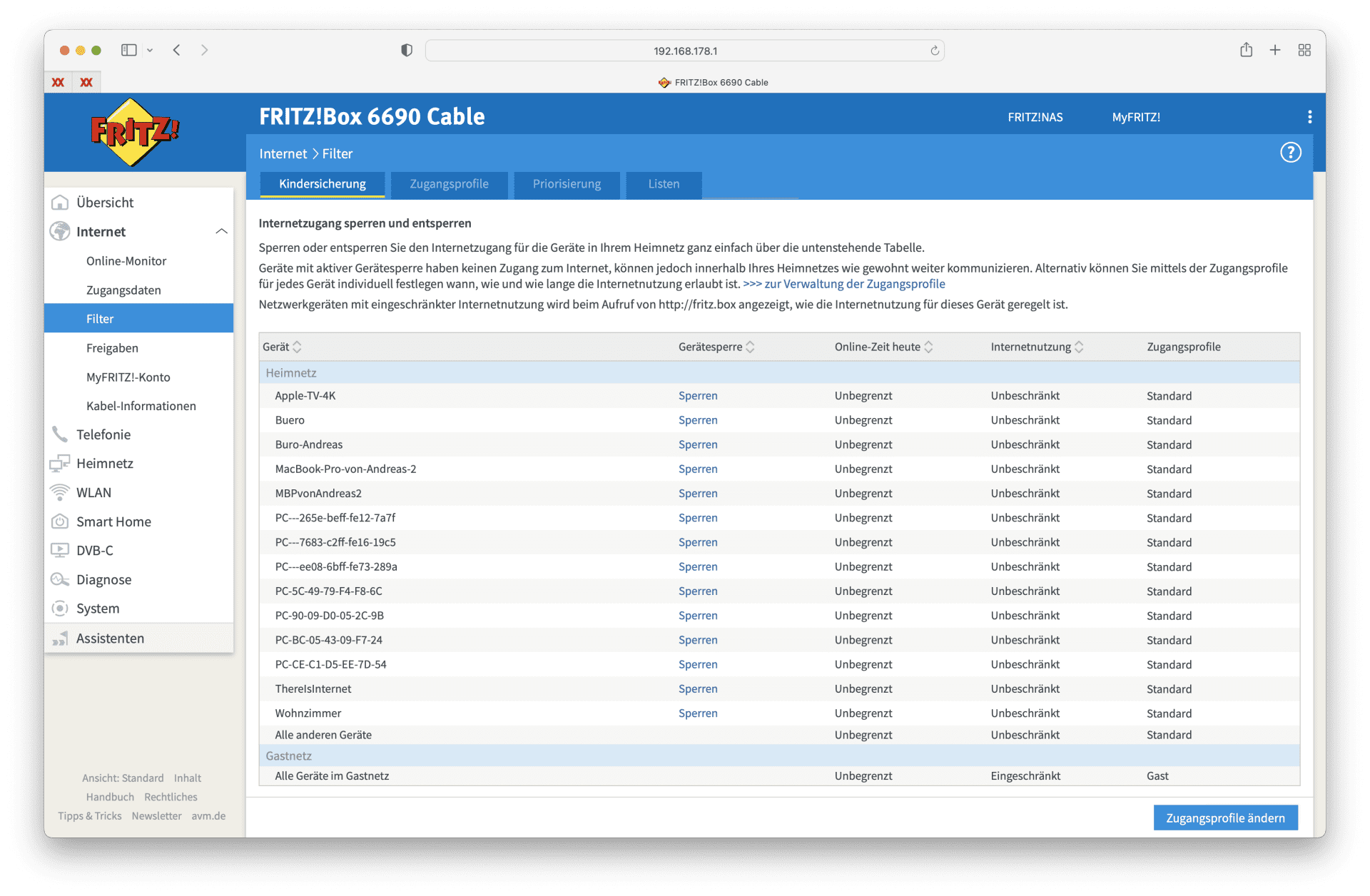
Task: Click the address bar
Action: click(x=685, y=51)
